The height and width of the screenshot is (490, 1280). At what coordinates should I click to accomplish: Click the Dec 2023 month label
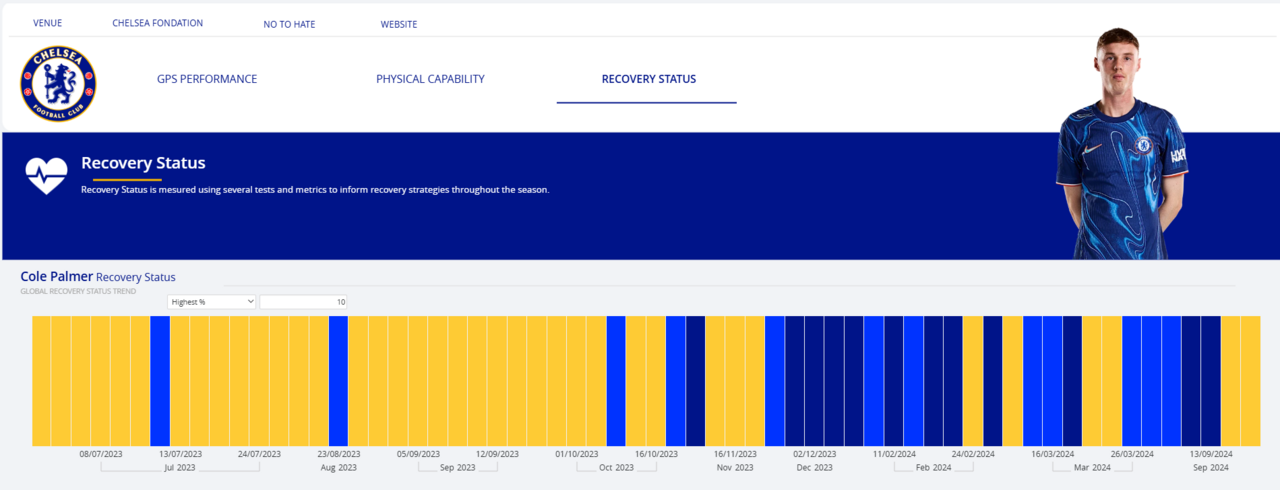point(815,468)
